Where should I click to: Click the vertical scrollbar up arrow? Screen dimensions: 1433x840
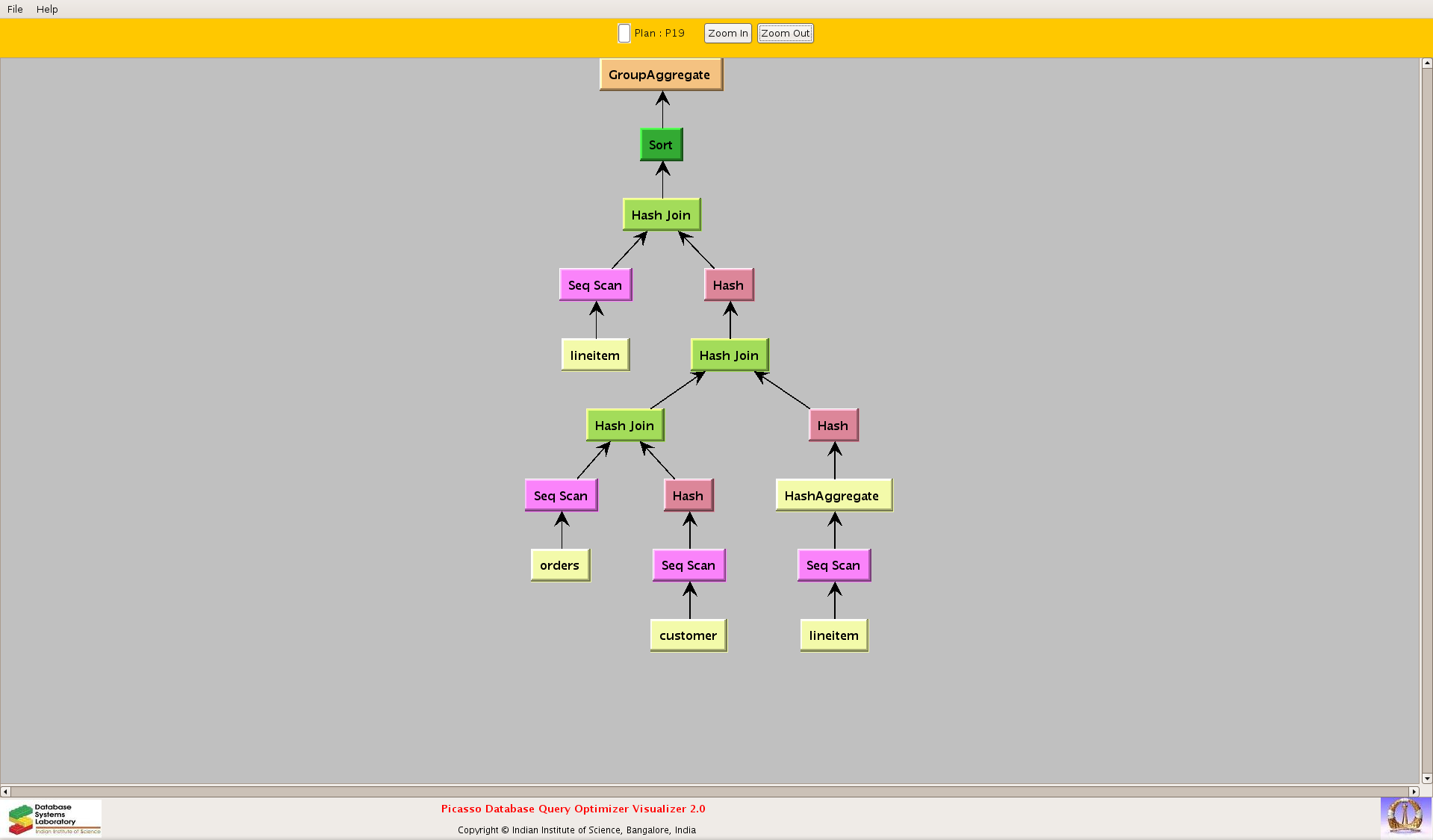1426,63
